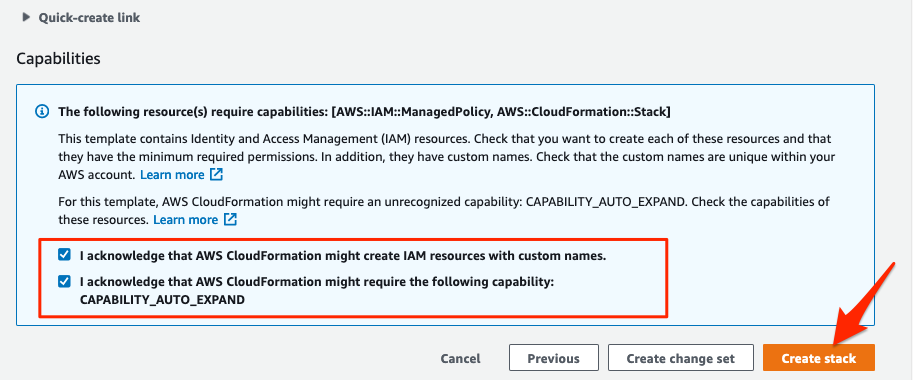Click the blue info circle icon

click(x=43, y=112)
